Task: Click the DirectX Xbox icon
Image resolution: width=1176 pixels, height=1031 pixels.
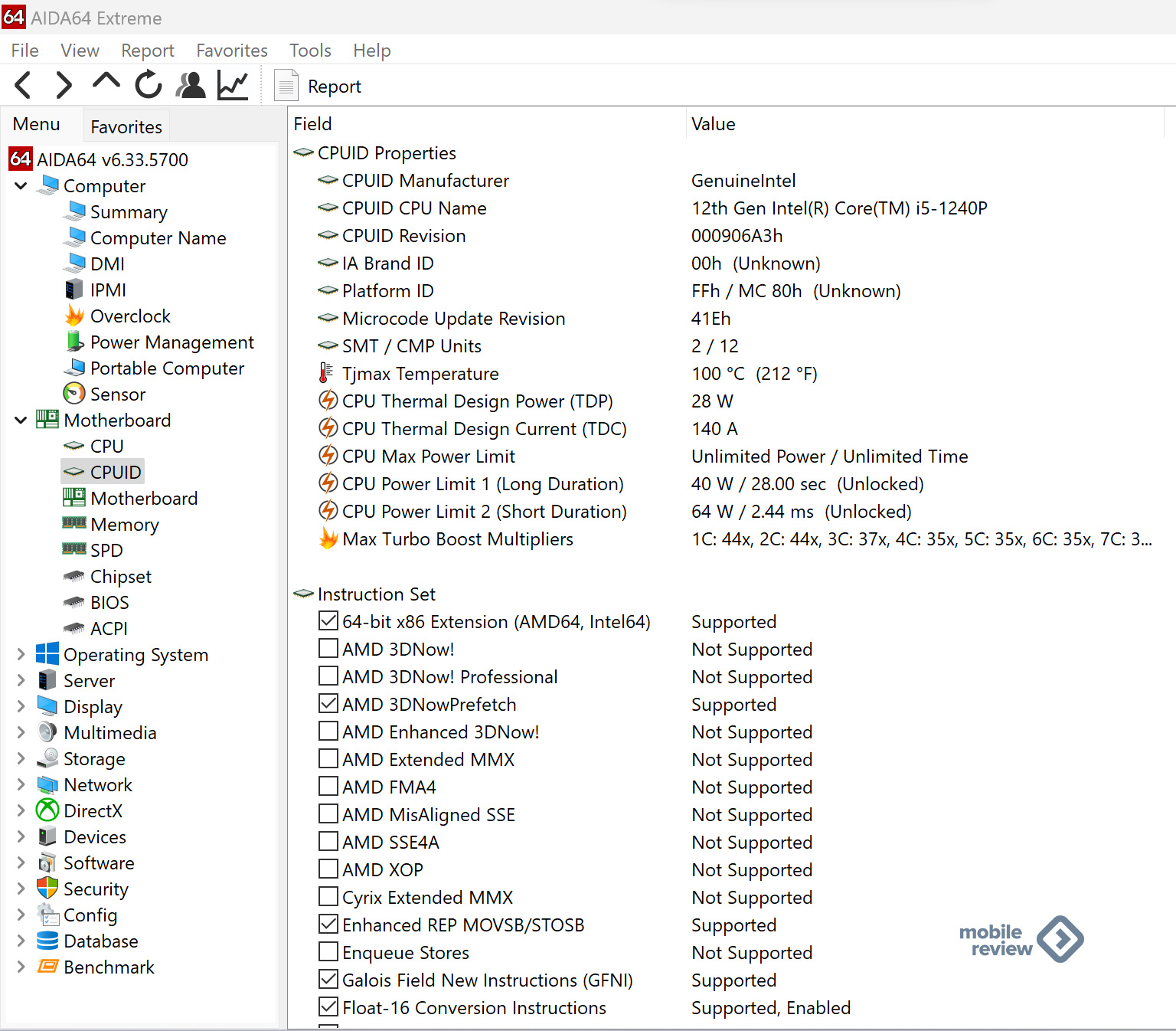Action: tap(47, 810)
